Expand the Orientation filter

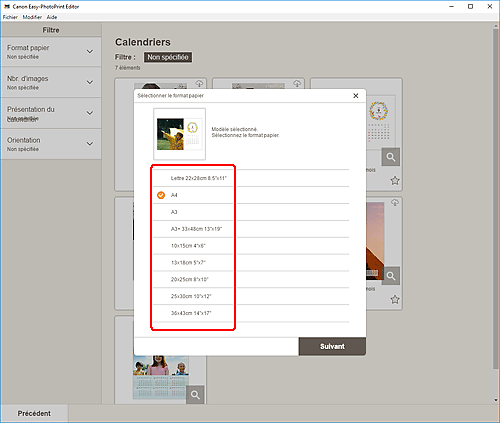(x=51, y=144)
